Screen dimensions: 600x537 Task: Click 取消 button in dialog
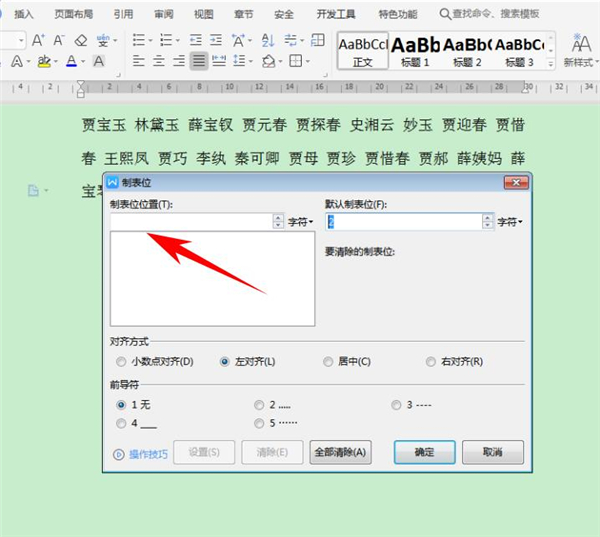[x=492, y=452]
